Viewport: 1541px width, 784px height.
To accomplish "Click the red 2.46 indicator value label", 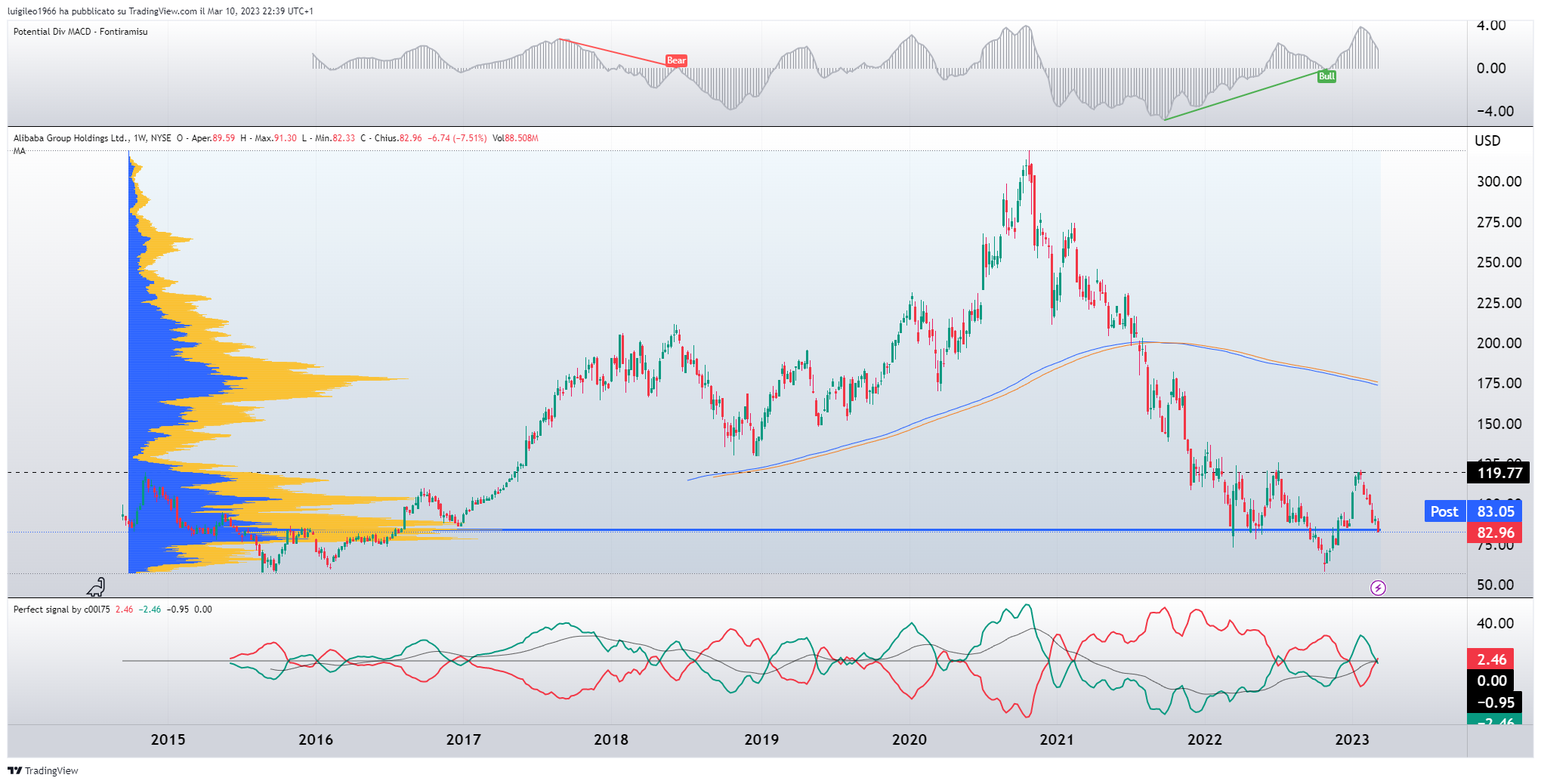I will pos(1492,659).
